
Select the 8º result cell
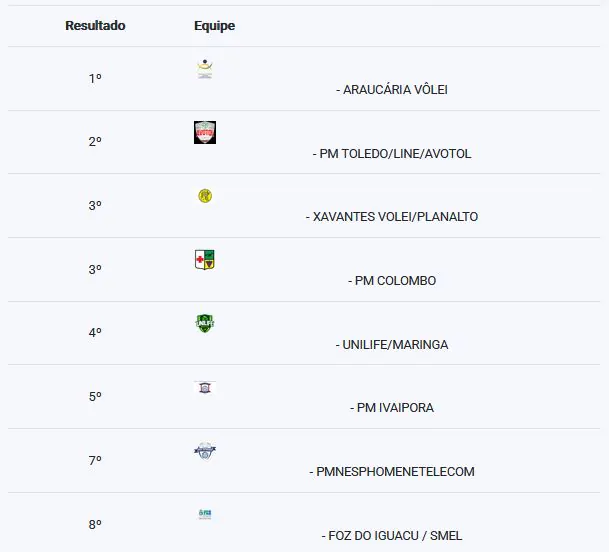95,524
